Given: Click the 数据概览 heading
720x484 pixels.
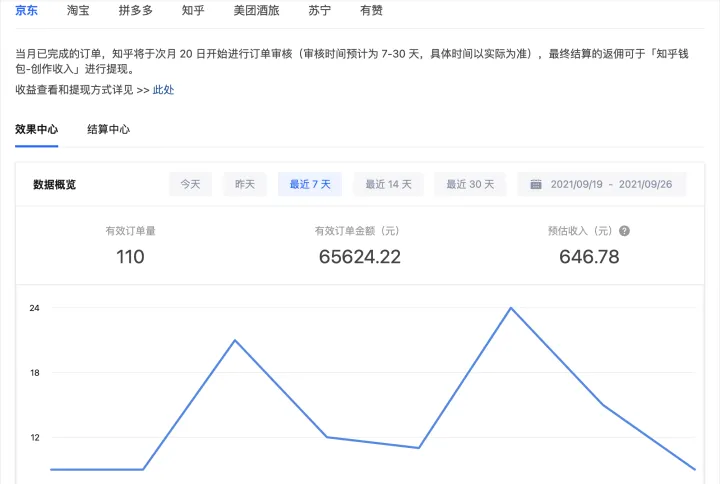Looking at the screenshot, I should coord(54,185).
